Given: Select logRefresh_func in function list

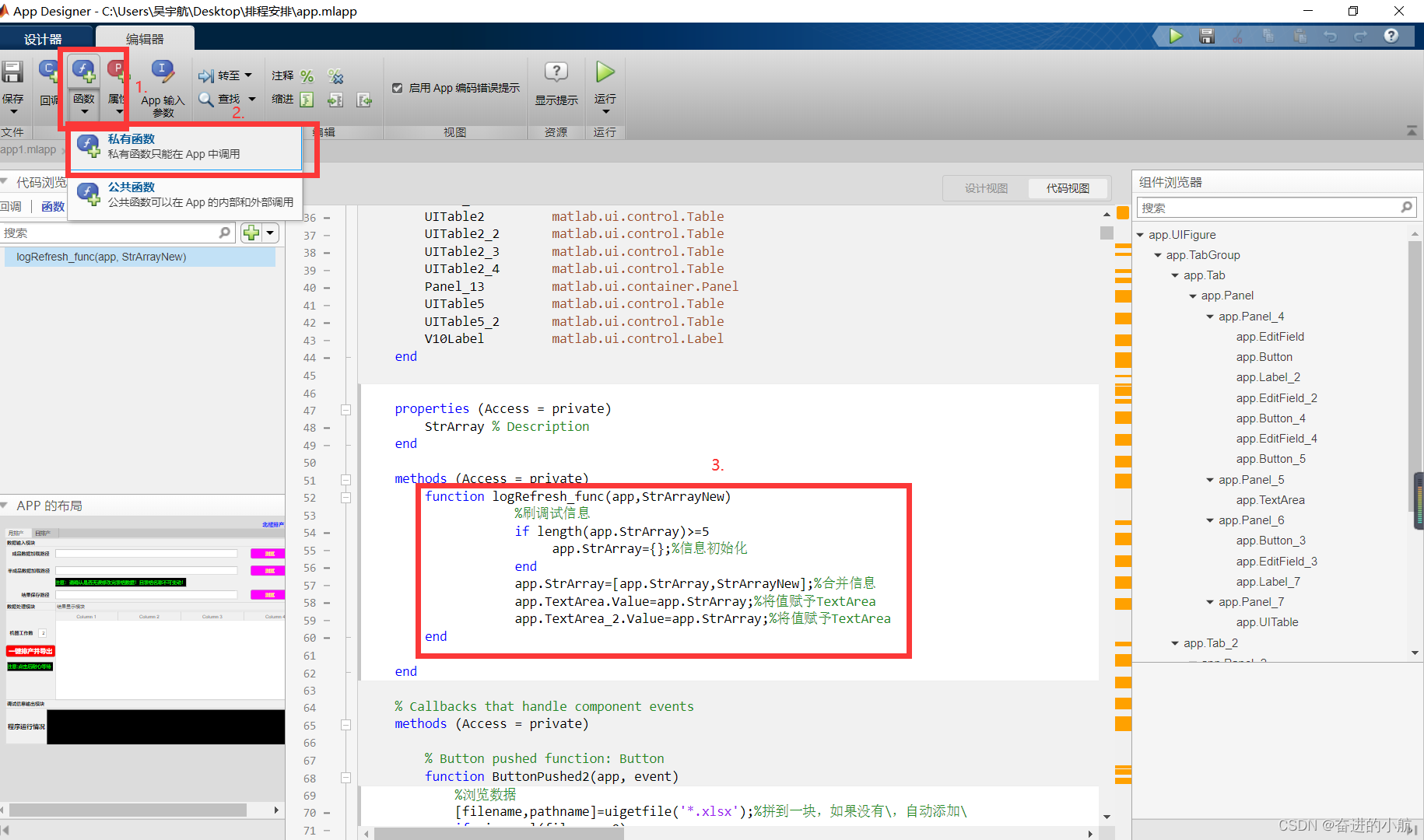Looking at the screenshot, I should coord(140,257).
